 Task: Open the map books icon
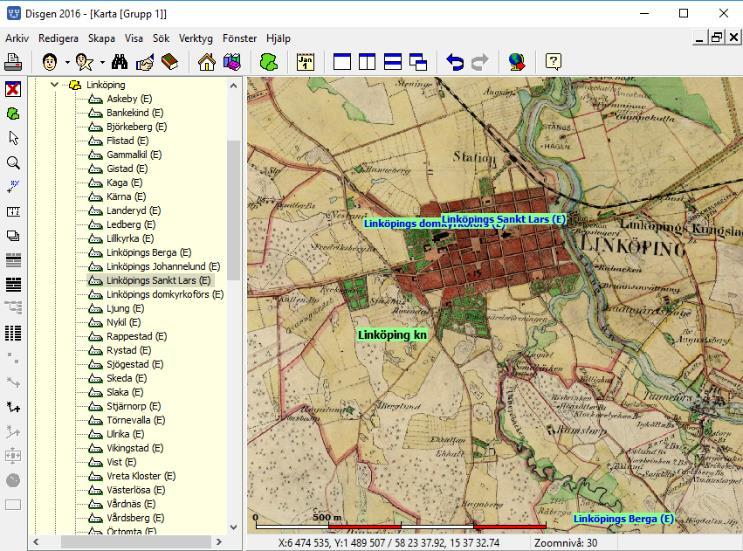232,62
